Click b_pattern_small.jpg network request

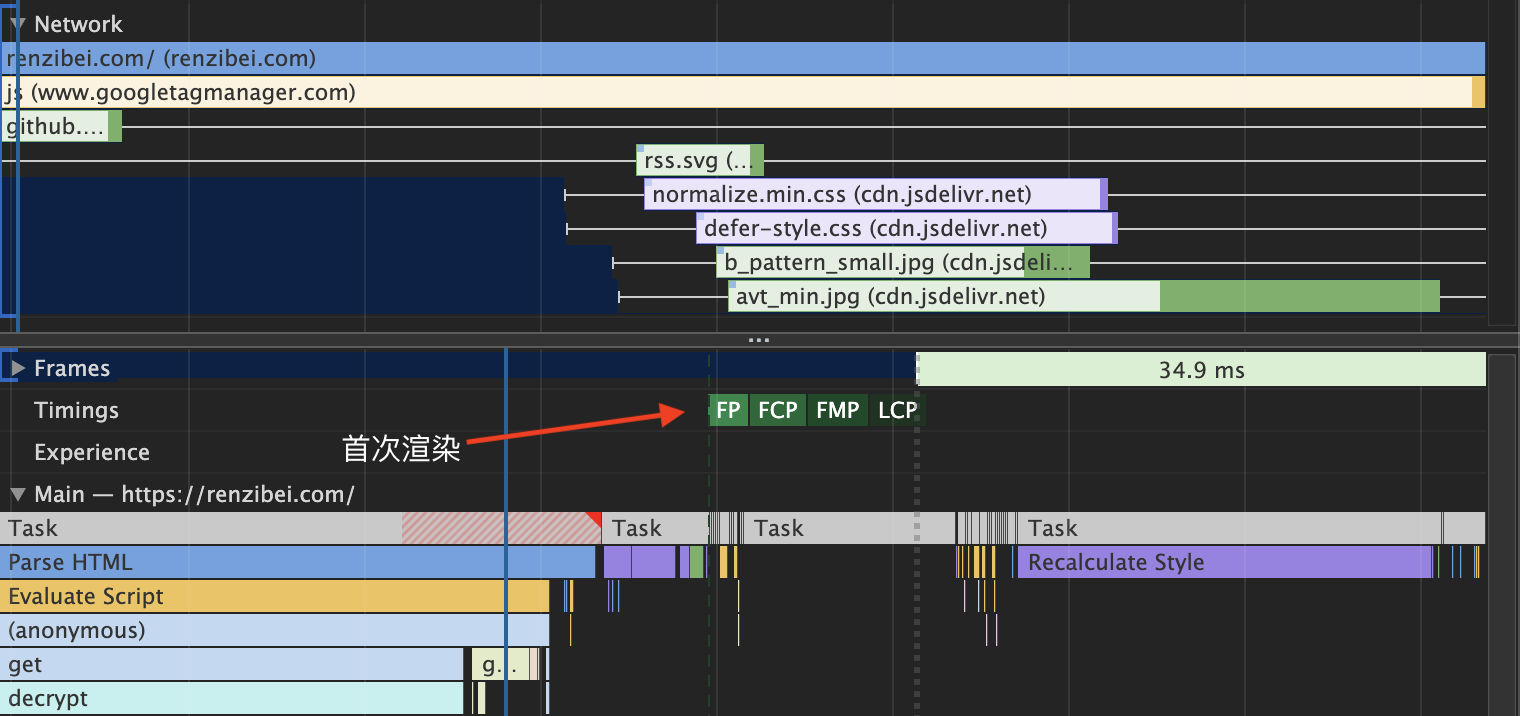[900, 263]
